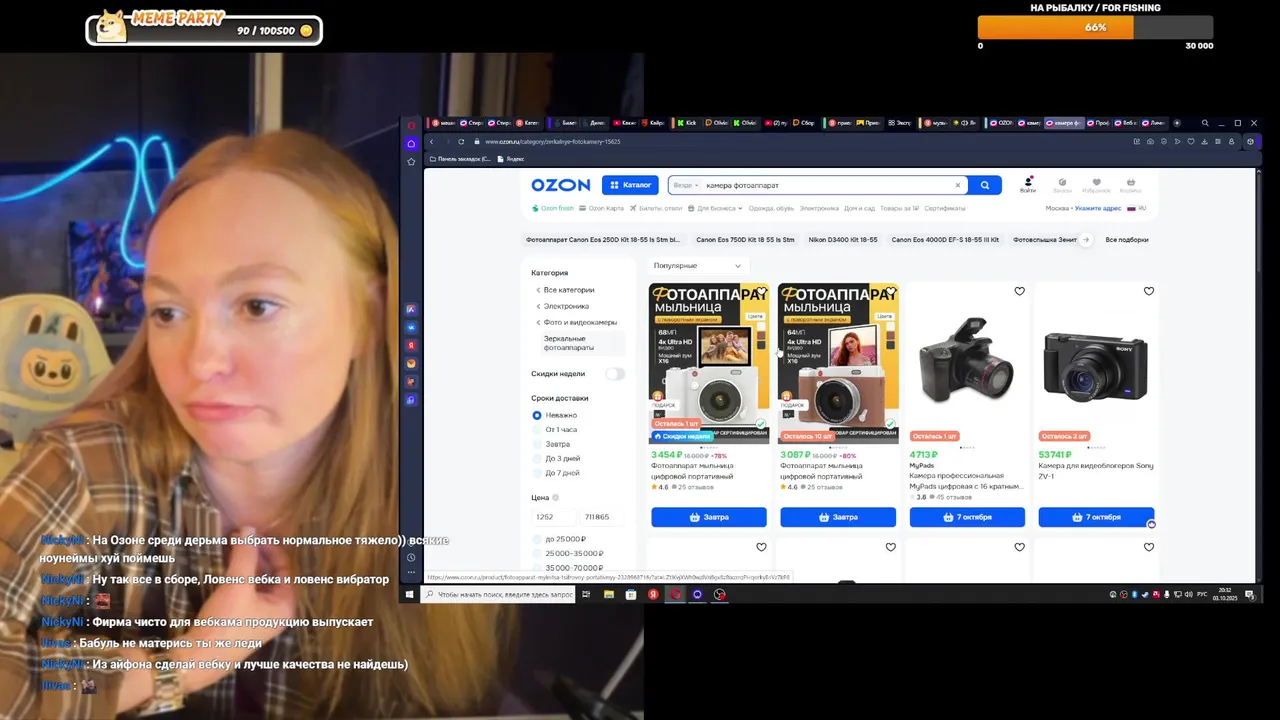Add the 3 087 ₽ camera to cart, Завтра
Screen dimensions: 1280x720
coord(838,517)
